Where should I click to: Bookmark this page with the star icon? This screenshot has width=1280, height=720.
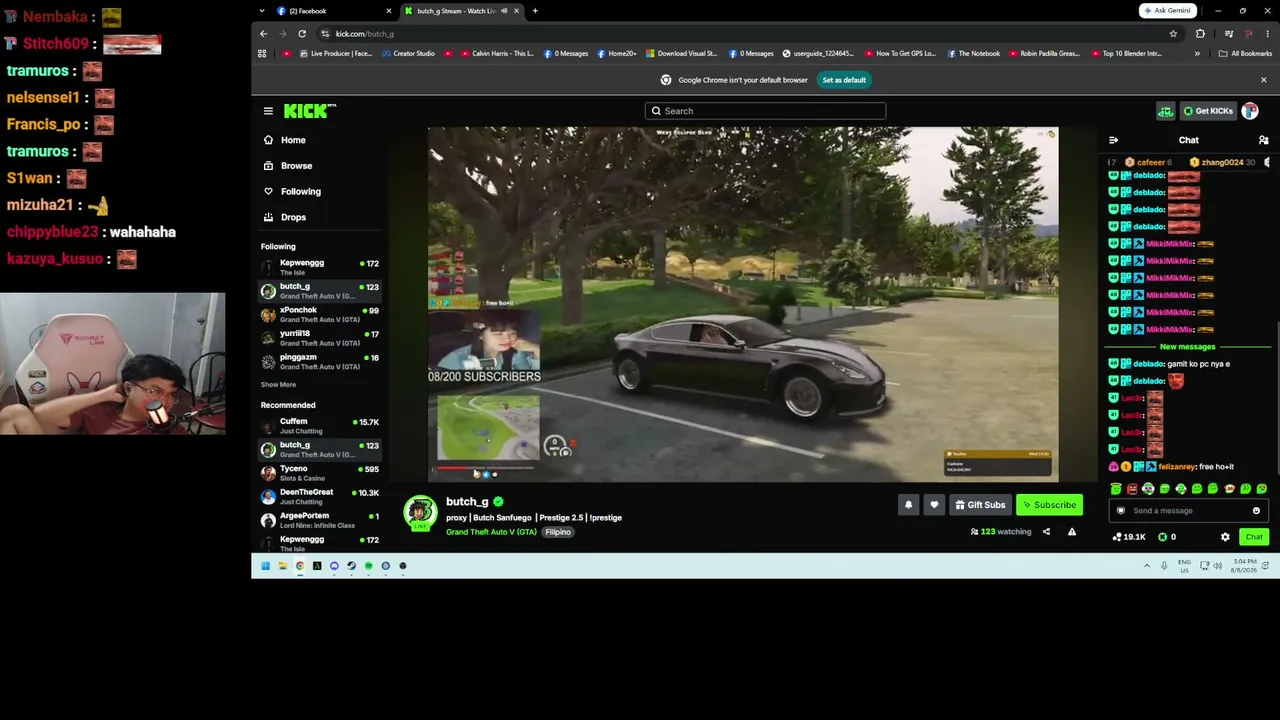click(1173, 34)
